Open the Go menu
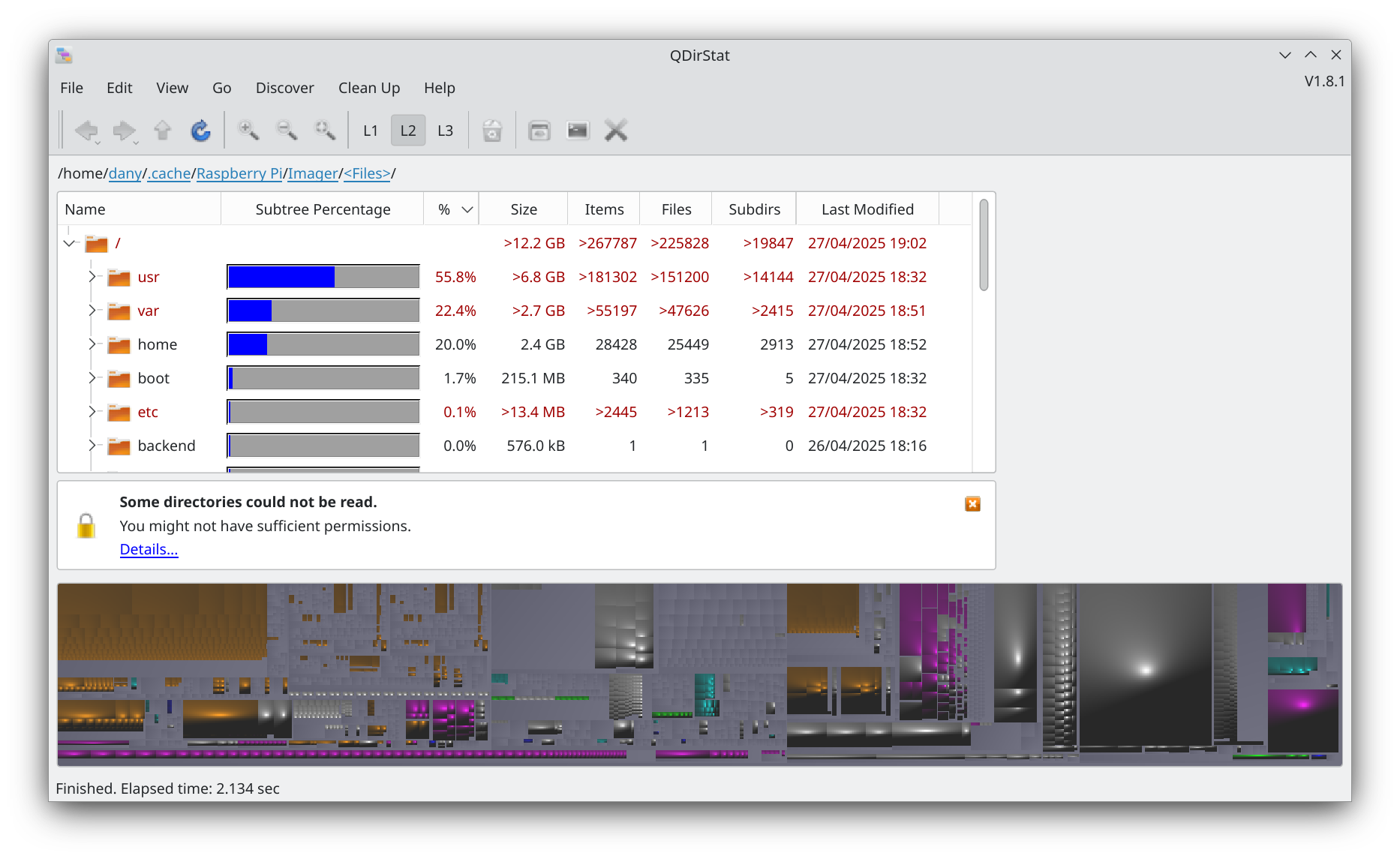 click(x=221, y=88)
